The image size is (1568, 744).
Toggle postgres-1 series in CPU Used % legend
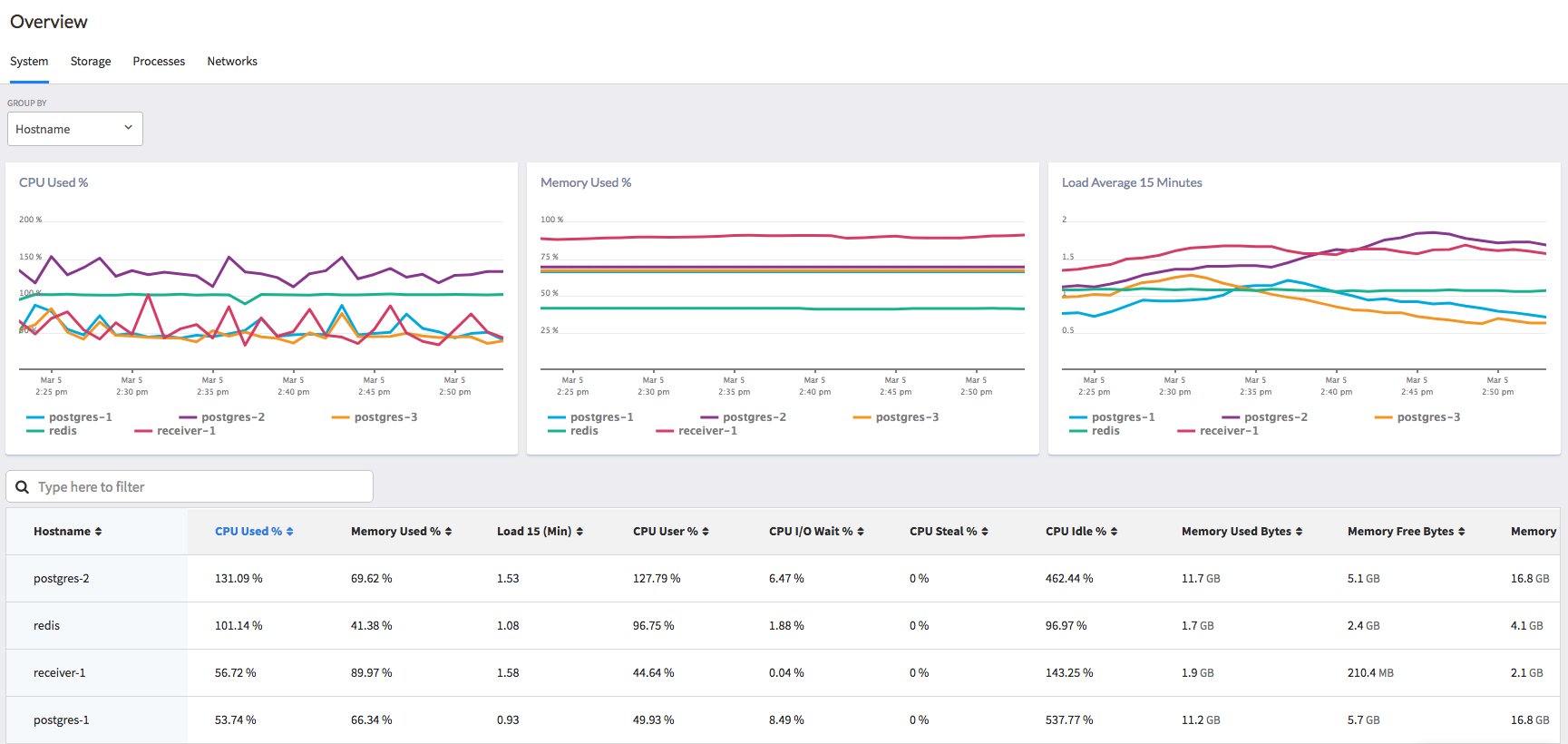click(x=80, y=417)
